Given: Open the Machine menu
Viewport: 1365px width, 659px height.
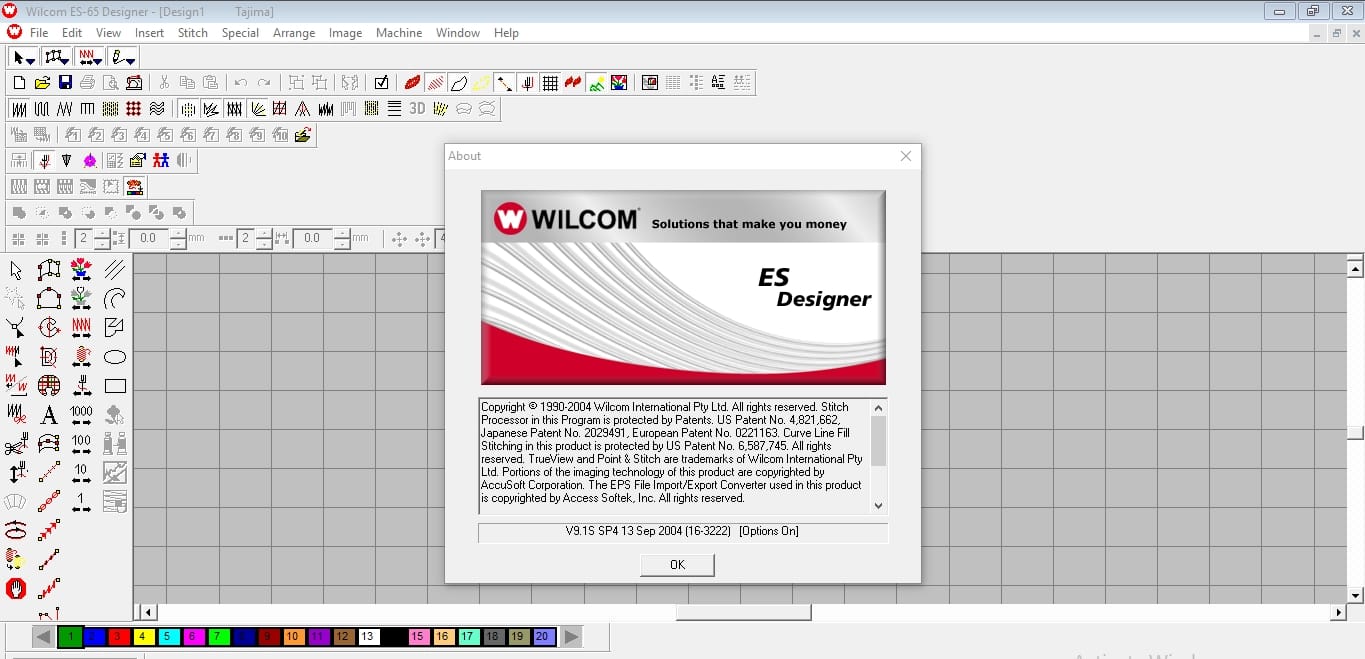Looking at the screenshot, I should (399, 33).
